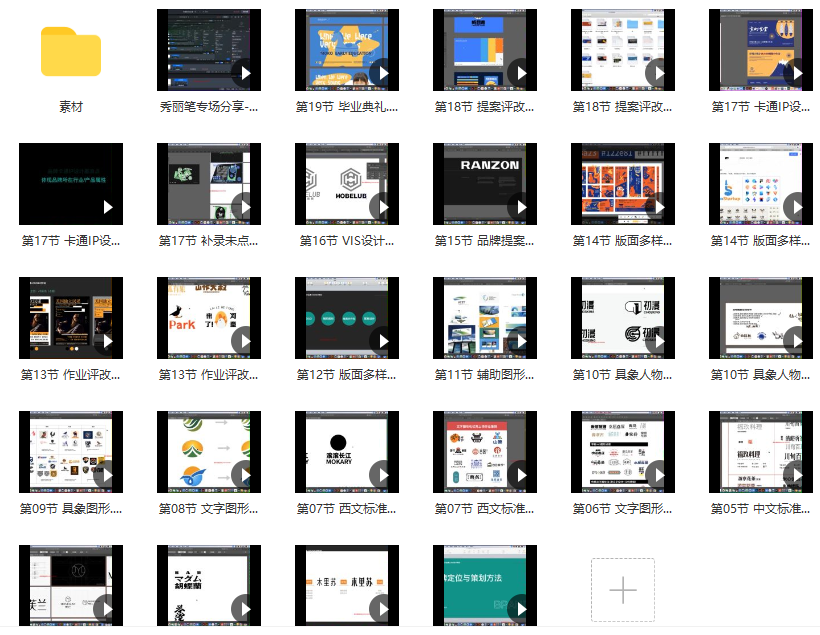
Task: Play the 第11节 辅助图形 video
Action: pyautogui.click(x=522, y=341)
